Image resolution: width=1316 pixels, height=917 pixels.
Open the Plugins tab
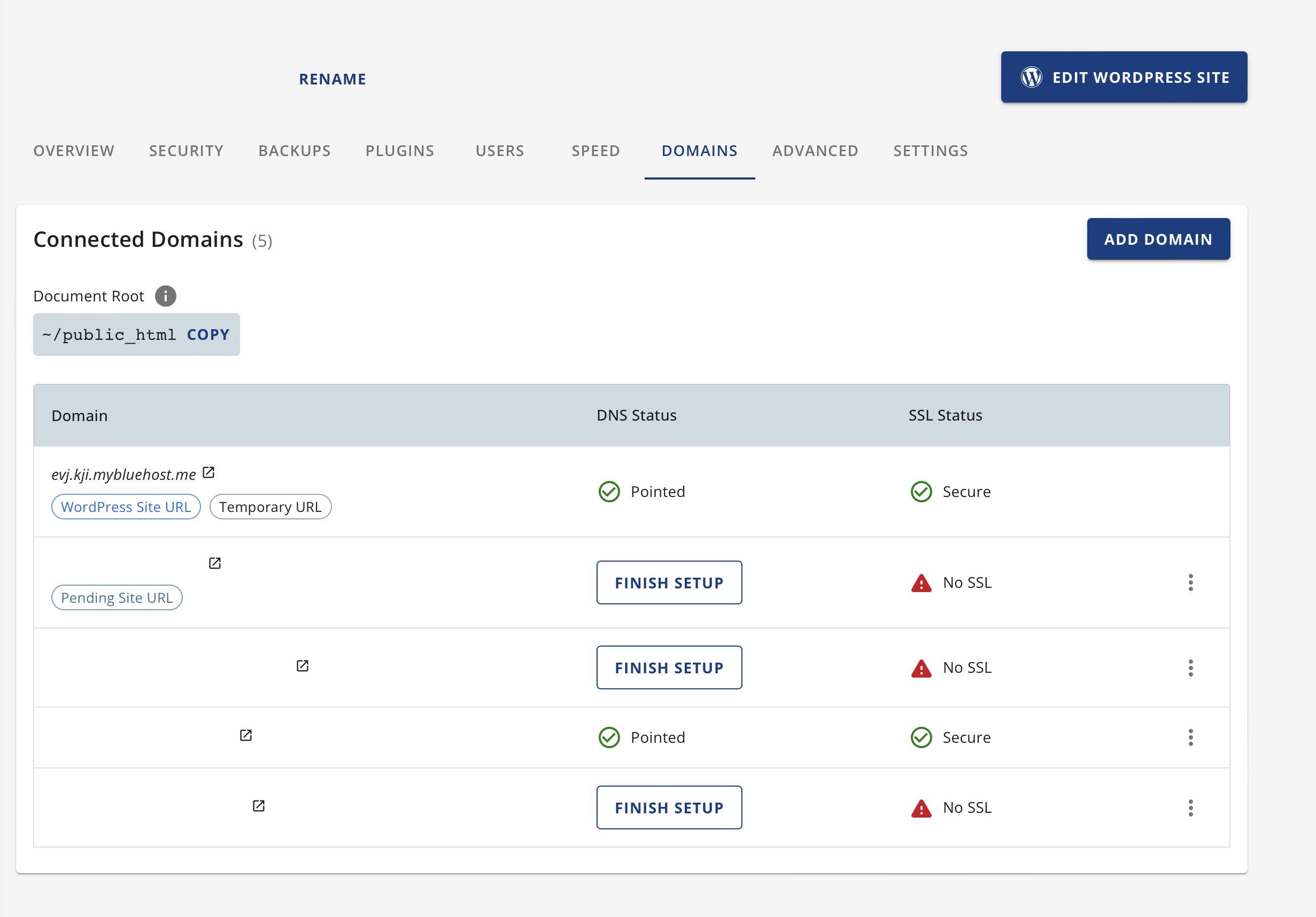click(400, 151)
